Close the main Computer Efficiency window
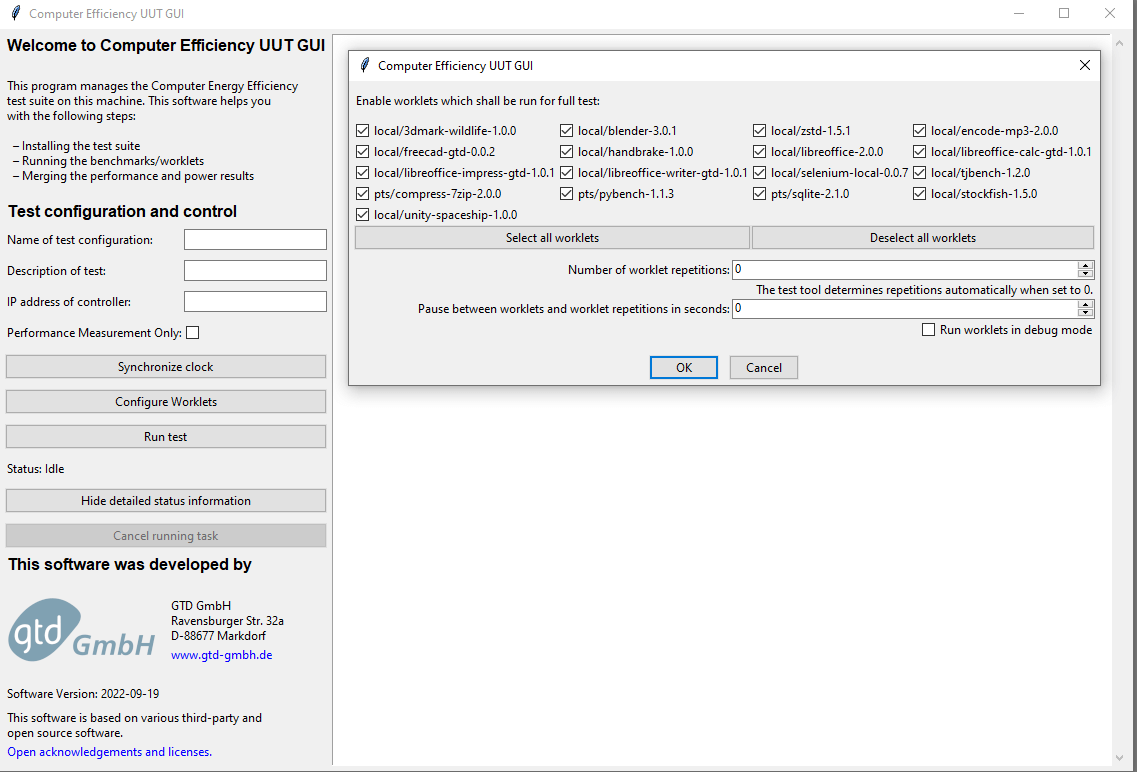The image size is (1137, 772). point(1109,13)
